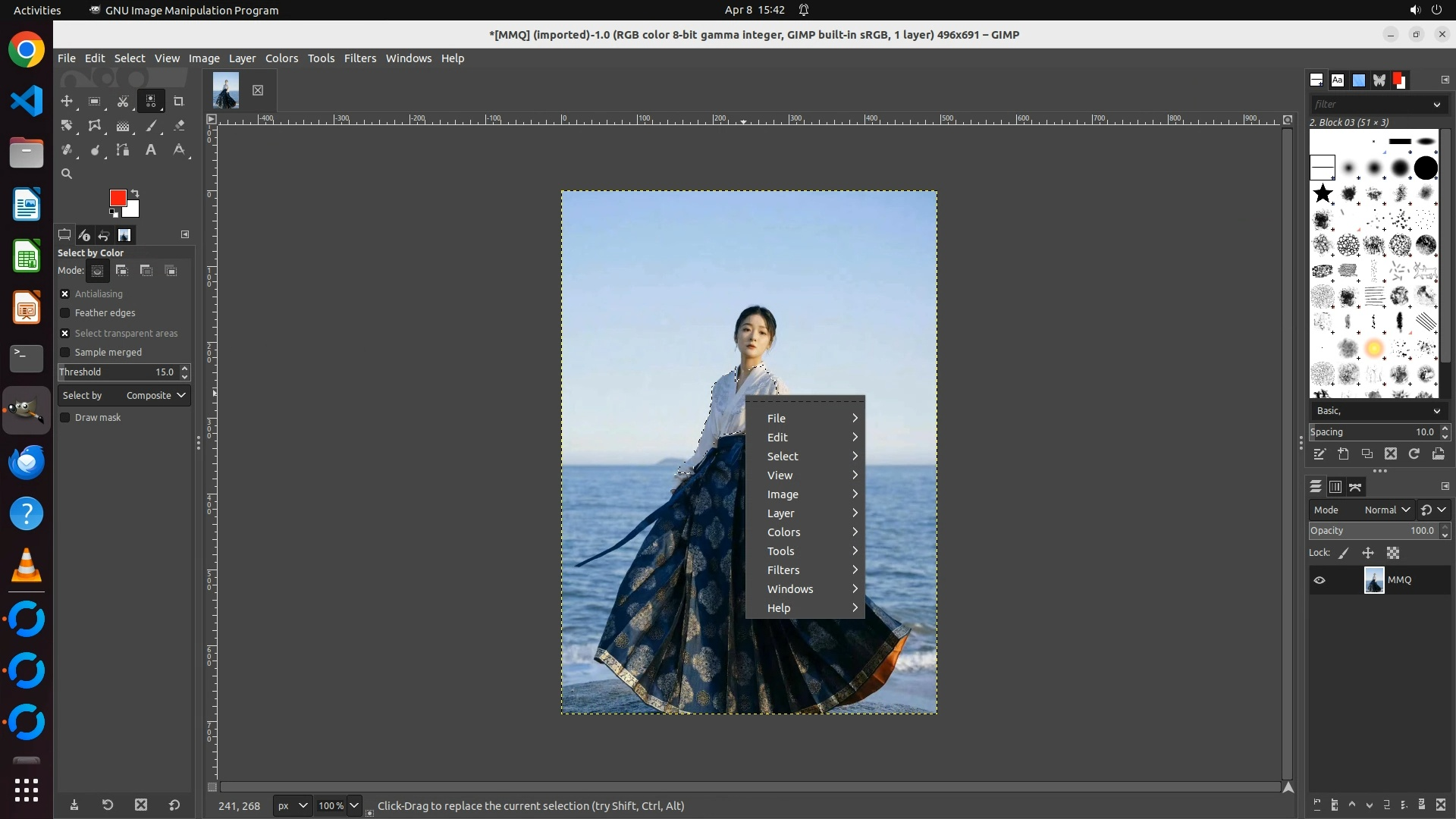Toggle visibility of the MMQ layer
The height and width of the screenshot is (819, 1456).
1319,580
